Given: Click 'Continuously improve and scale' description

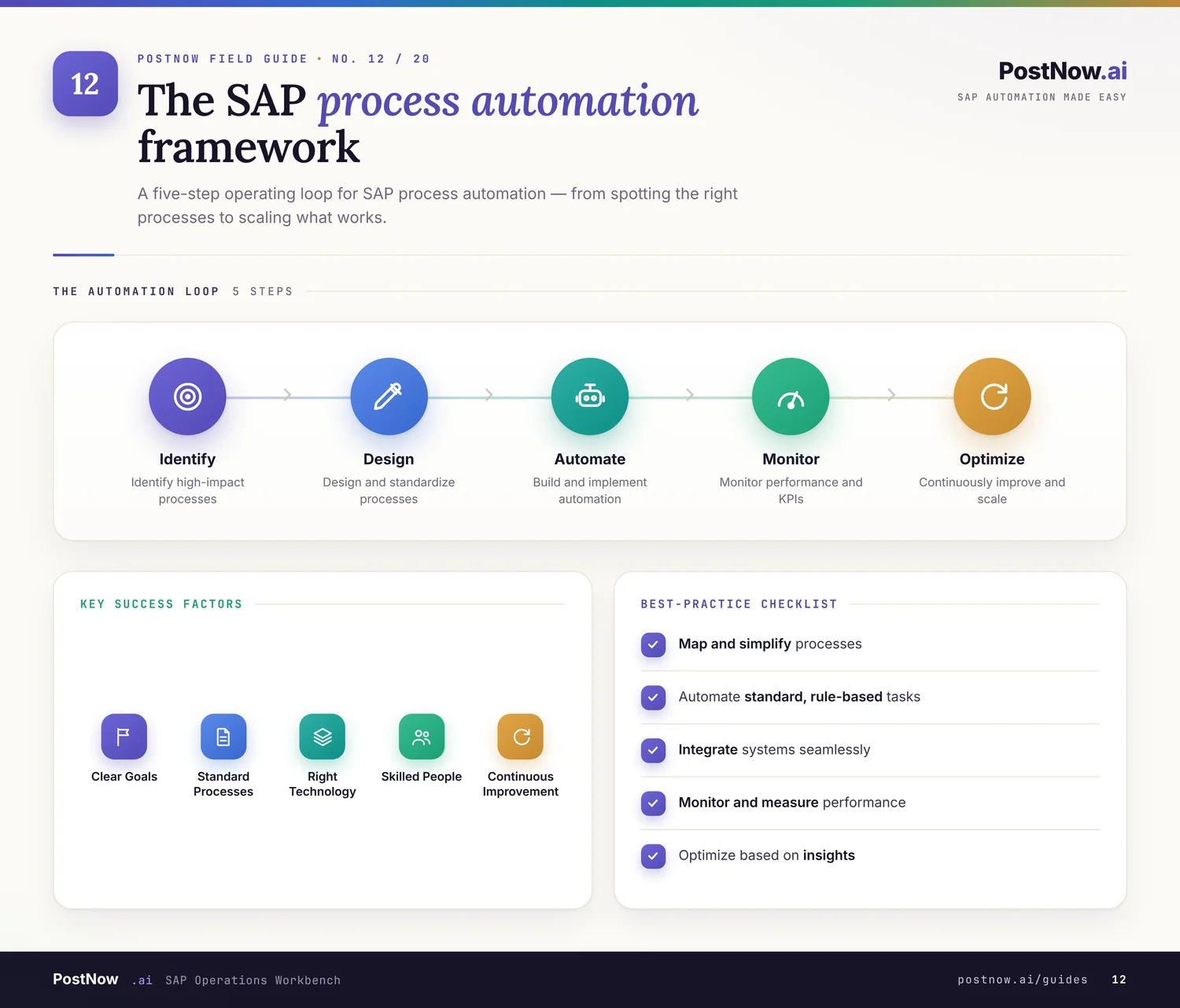Looking at the screenshot, I should 992,490.
